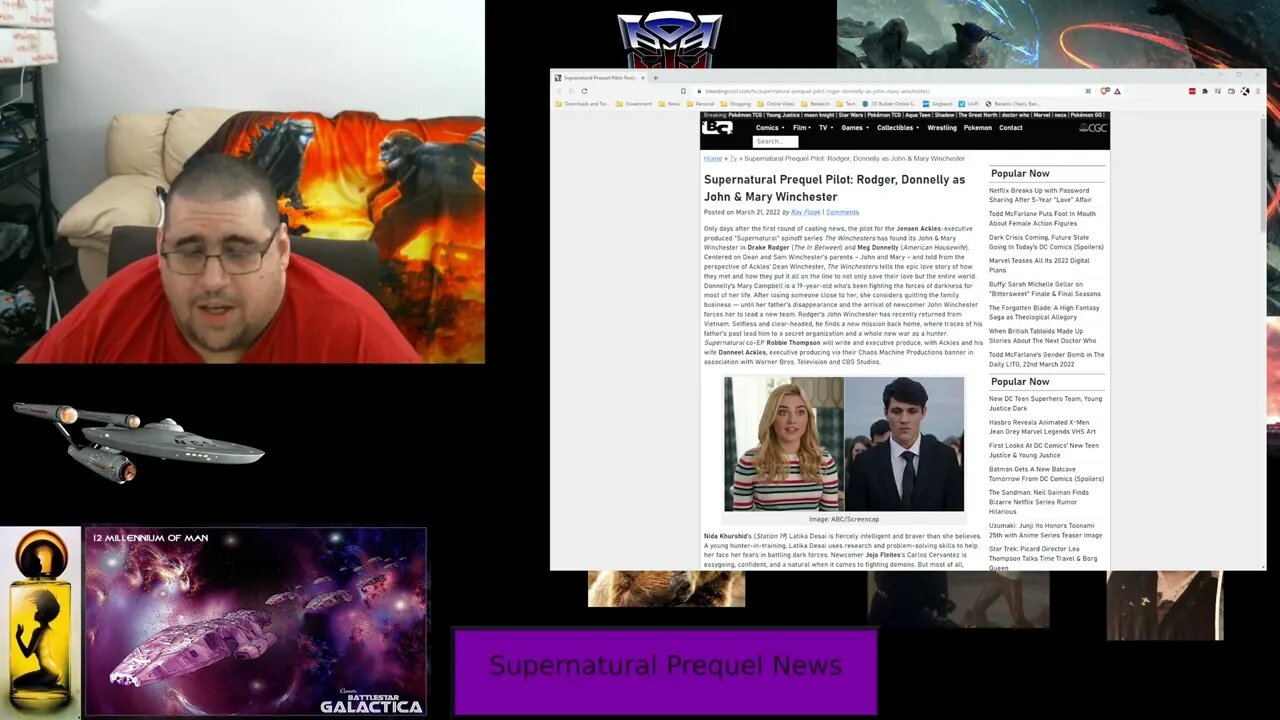Go forward in the browser
Image resolution: width=1280 pixels, height=720 pixels.
point(571,91)
